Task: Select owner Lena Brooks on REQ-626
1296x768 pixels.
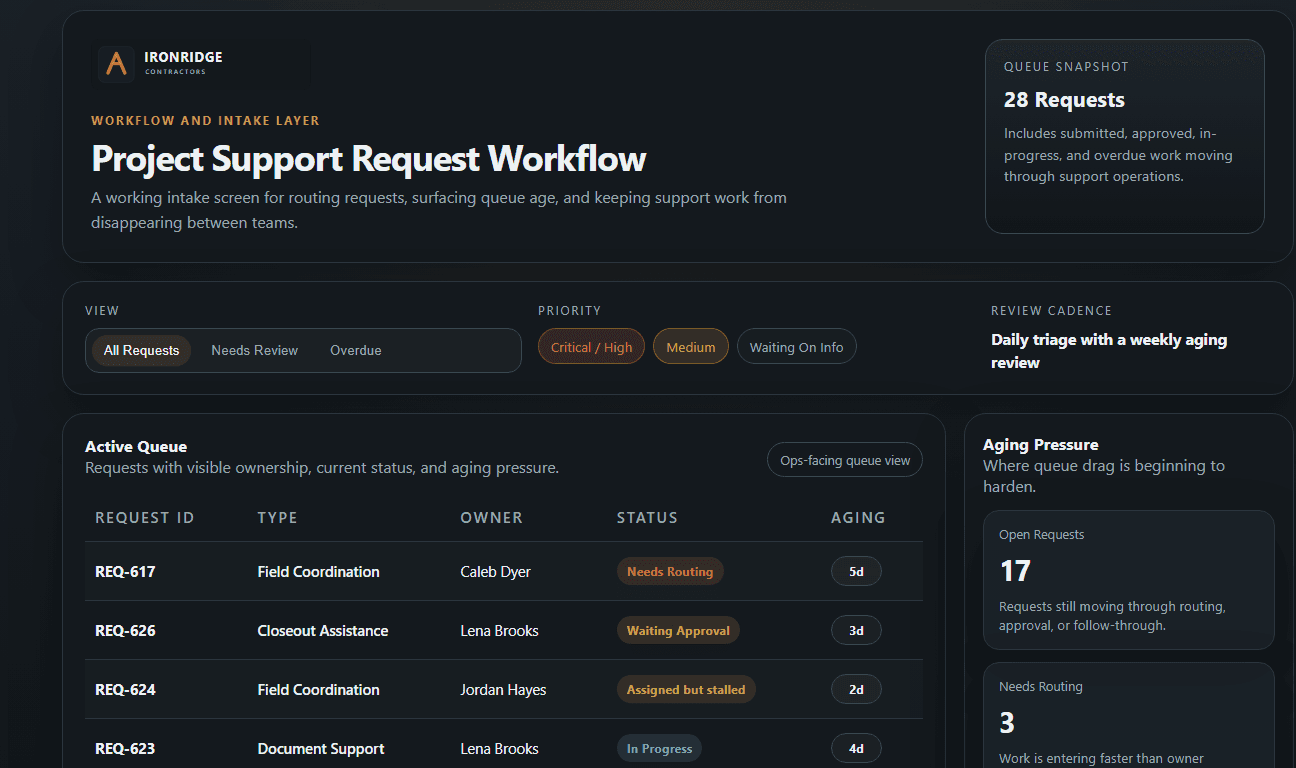Action: coord(499,630)
